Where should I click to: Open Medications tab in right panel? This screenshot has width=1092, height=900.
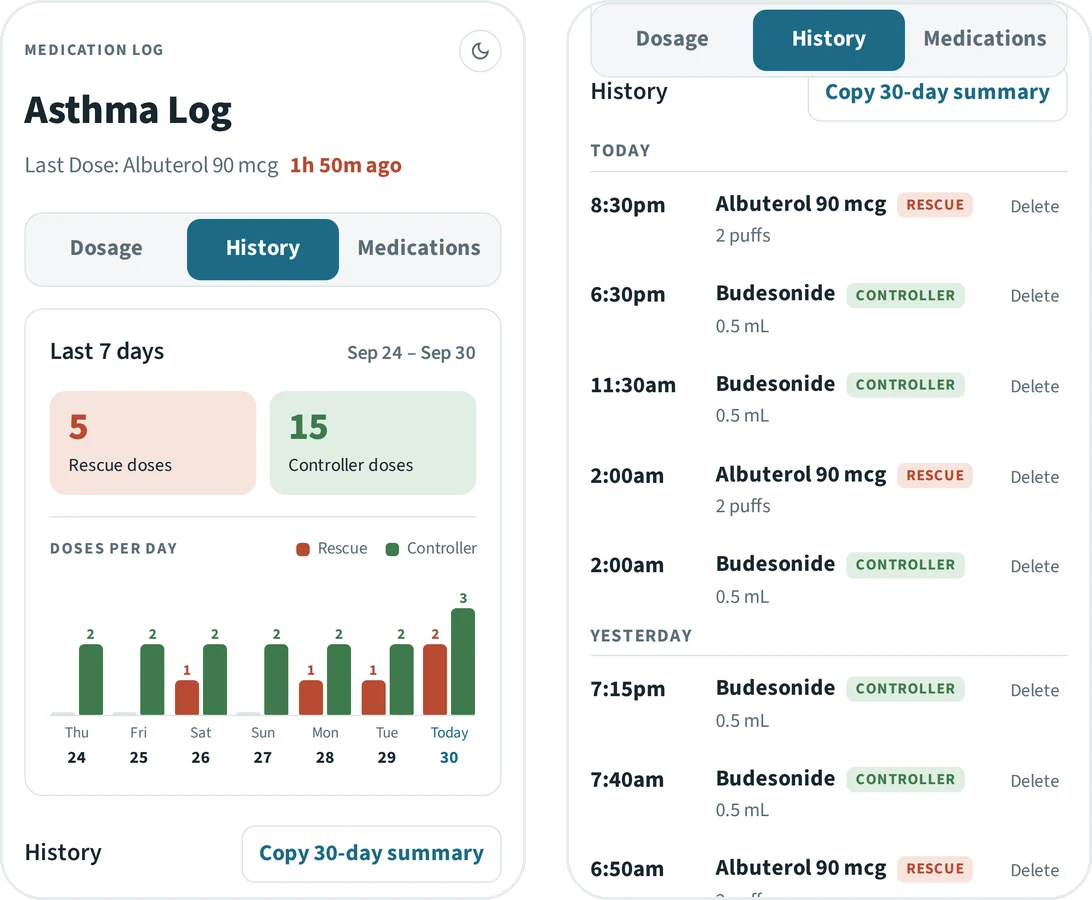click(985, 39)
